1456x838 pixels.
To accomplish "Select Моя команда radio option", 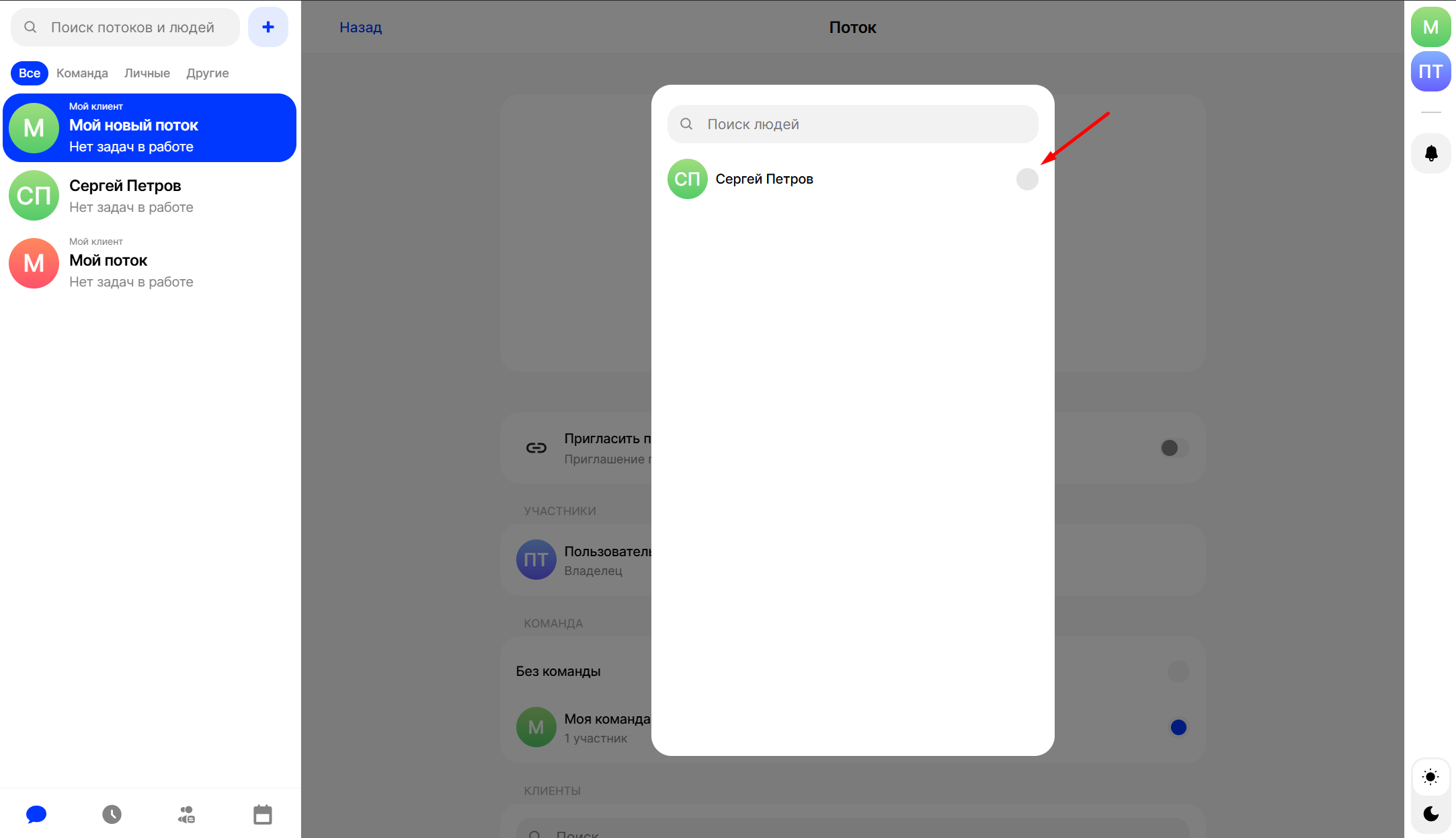I will [1178, 727].
